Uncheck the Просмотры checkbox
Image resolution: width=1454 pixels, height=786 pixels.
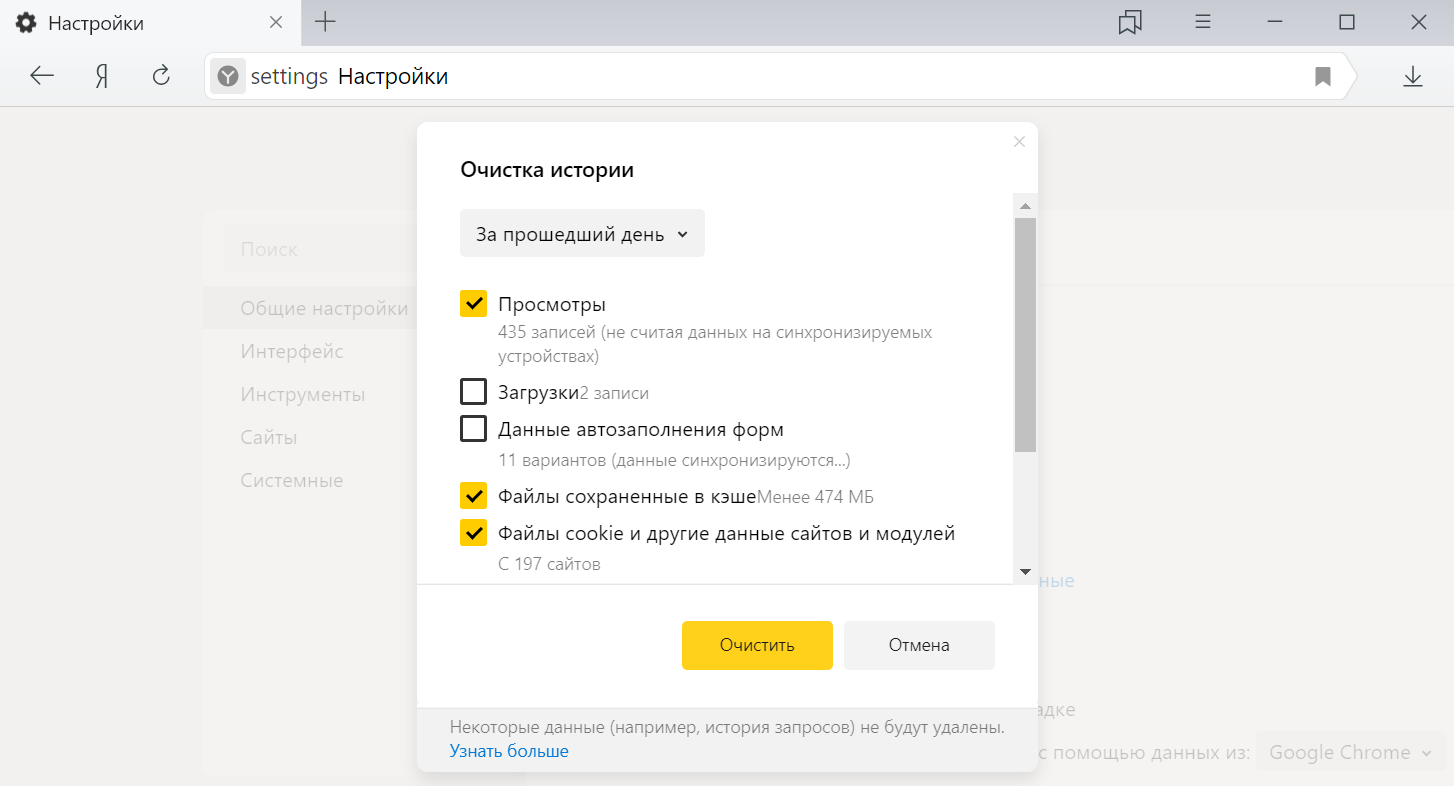click(x=473, y=304)
